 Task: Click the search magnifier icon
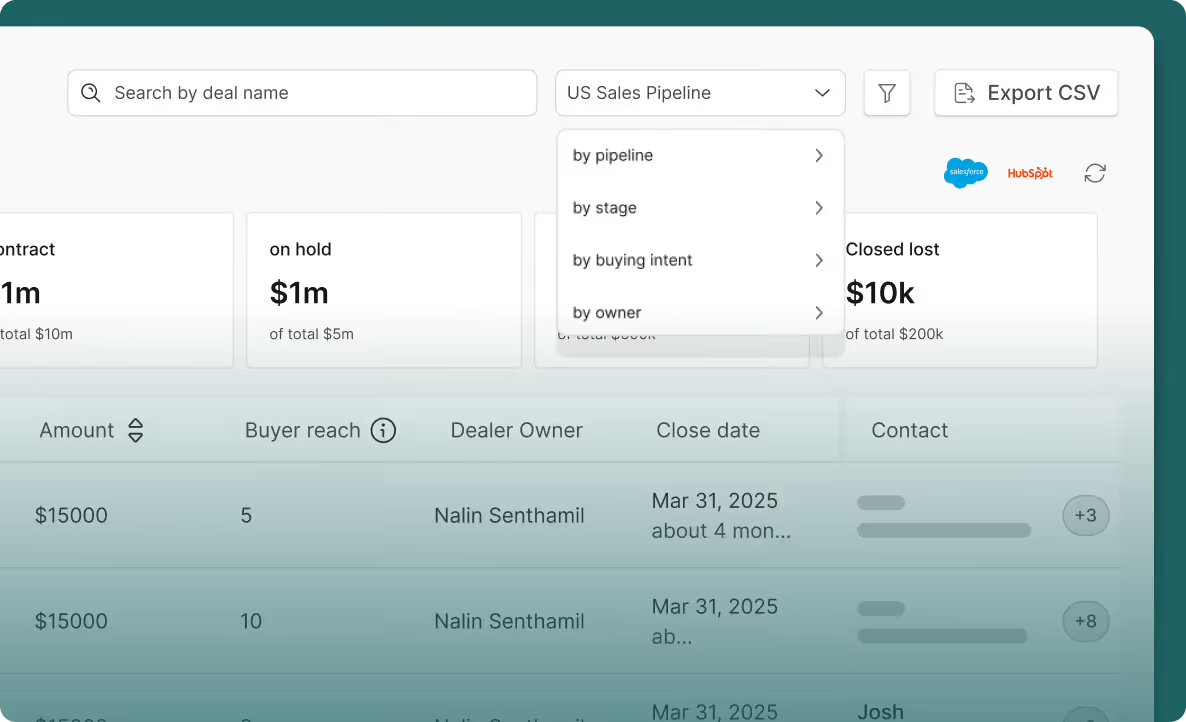91,93
